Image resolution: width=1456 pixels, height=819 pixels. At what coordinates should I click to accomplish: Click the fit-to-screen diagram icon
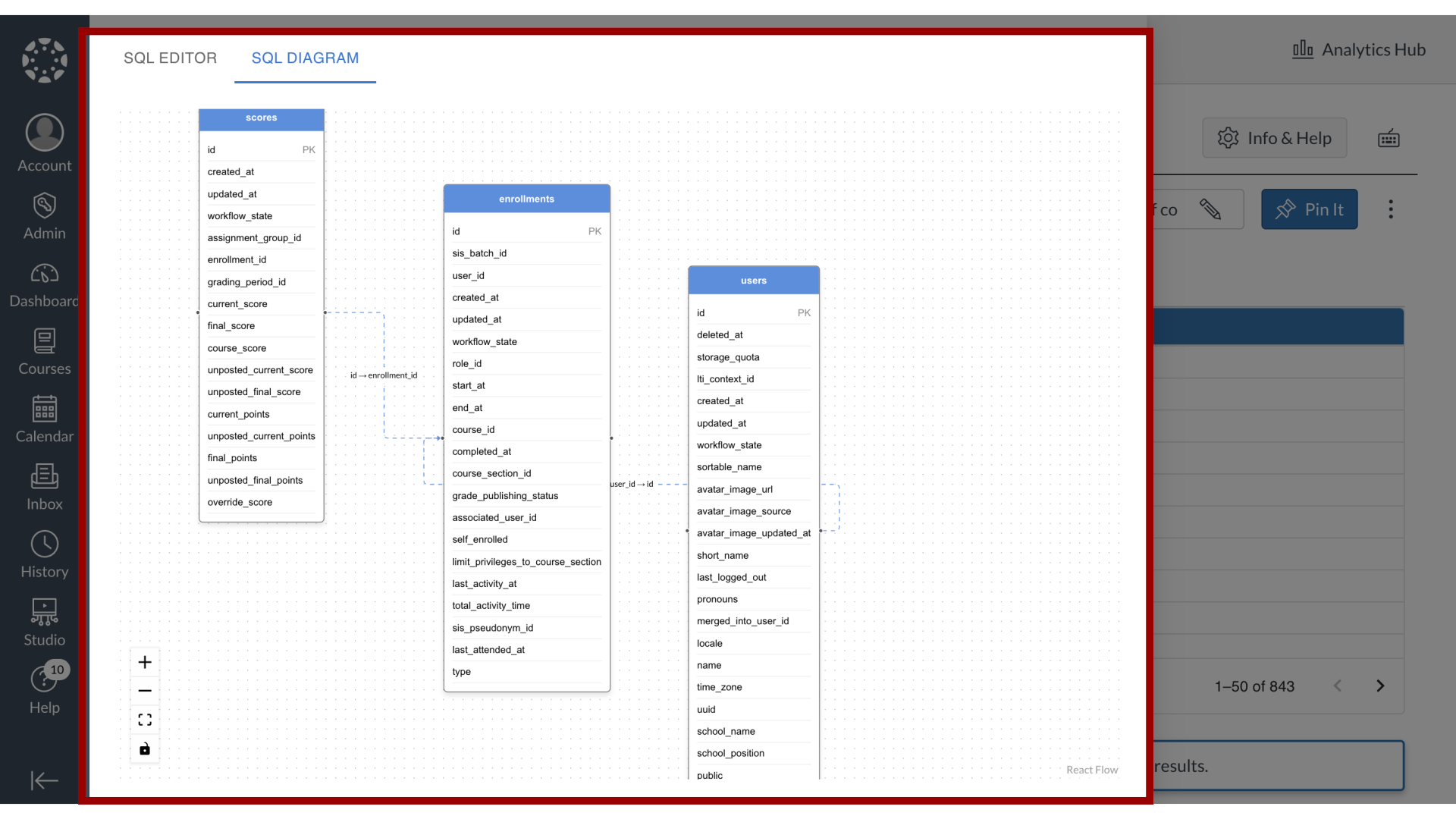(x=144, y=720)
